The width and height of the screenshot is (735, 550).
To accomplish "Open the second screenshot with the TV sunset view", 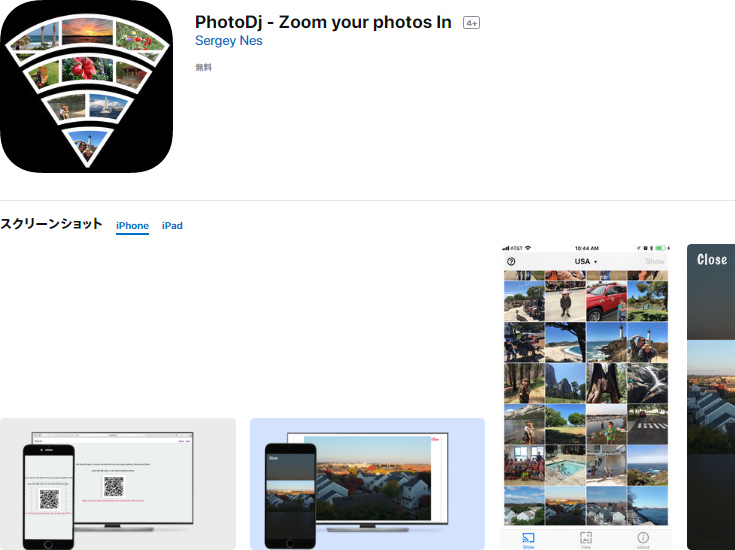I will pyautogui.click(x=367, y=484).
